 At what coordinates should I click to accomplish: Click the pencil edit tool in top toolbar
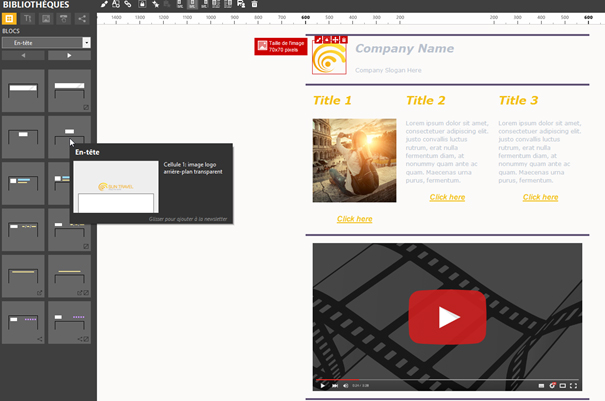tap(104, 4)
